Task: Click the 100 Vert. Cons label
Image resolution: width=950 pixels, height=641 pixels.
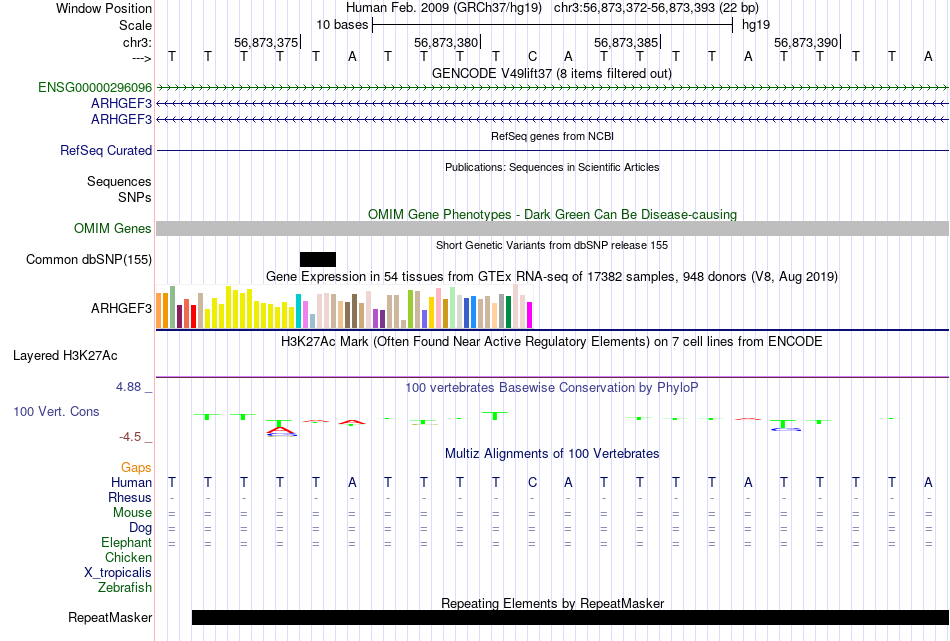Action: (x=56, y=411)
